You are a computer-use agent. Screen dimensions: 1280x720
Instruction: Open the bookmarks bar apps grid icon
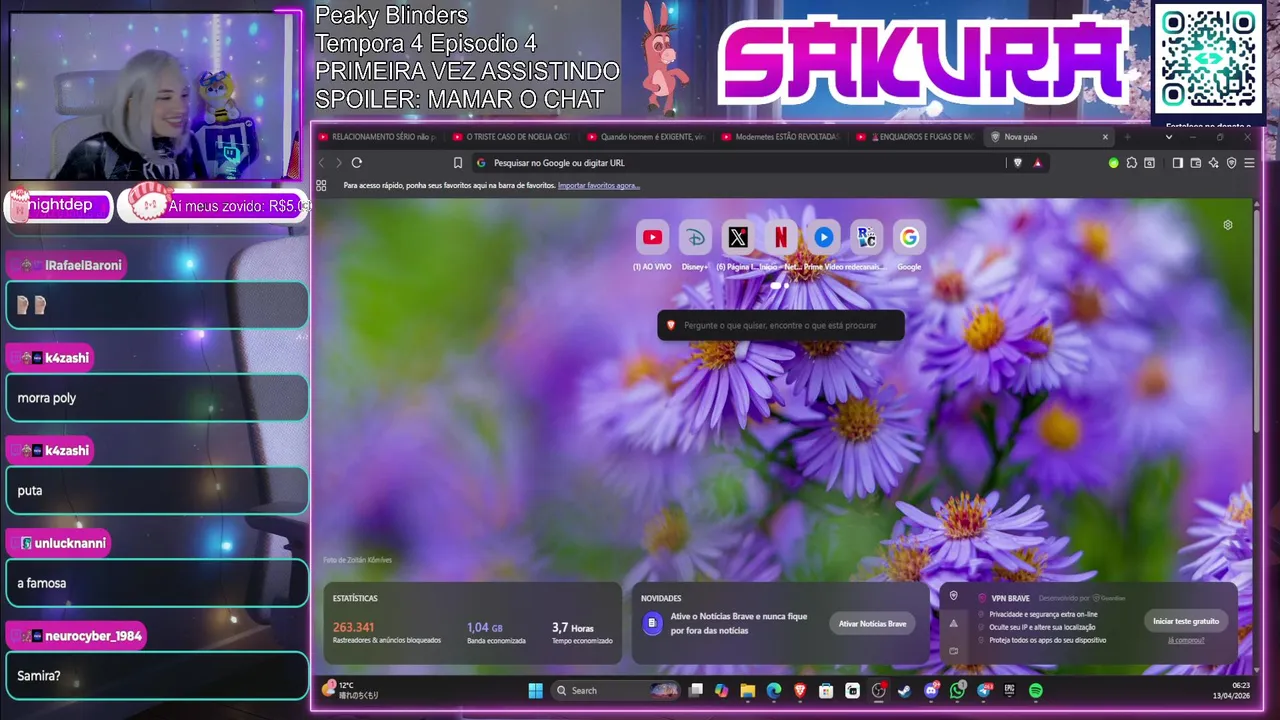click(x=321, y=185)
